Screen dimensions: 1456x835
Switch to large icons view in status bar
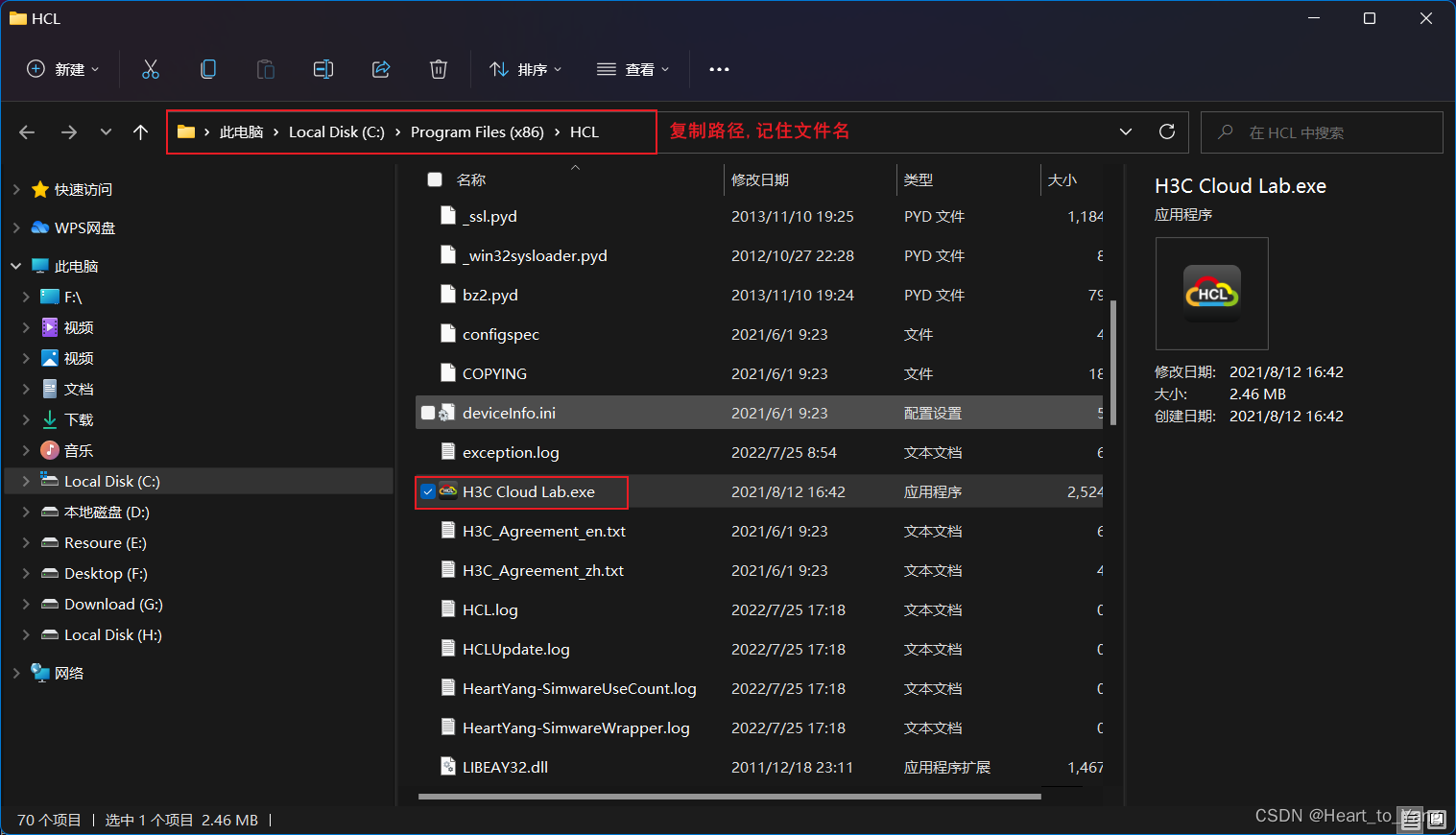1436,820
